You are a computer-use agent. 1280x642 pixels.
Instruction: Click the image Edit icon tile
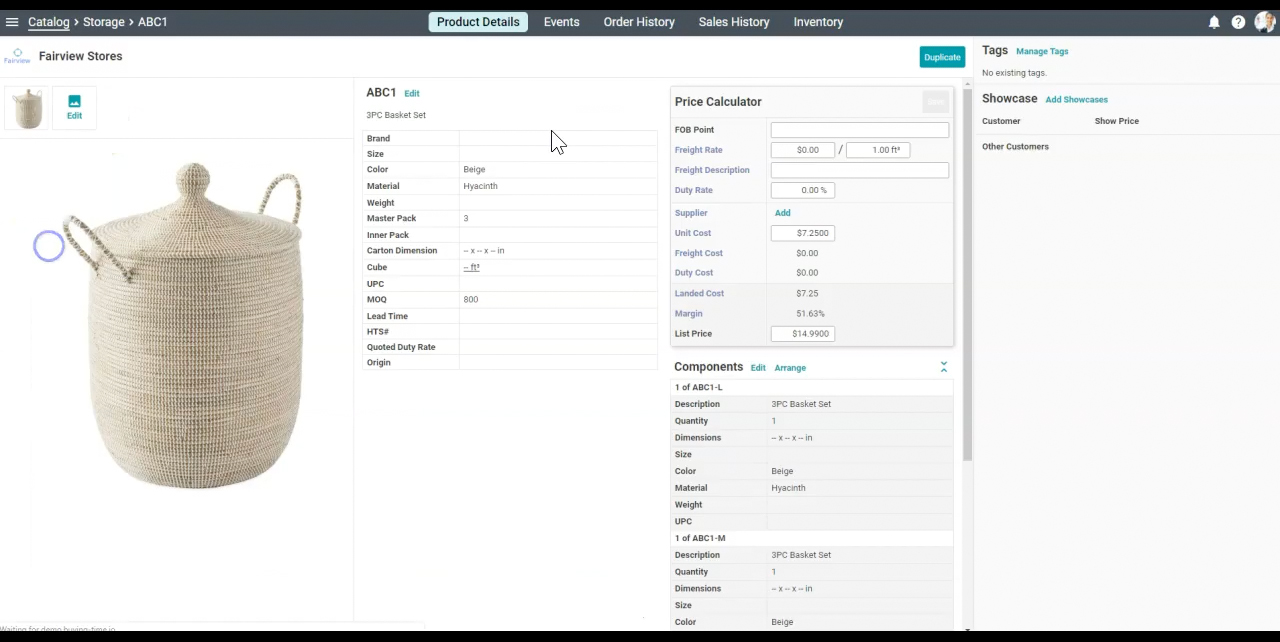tap(74, 107)
